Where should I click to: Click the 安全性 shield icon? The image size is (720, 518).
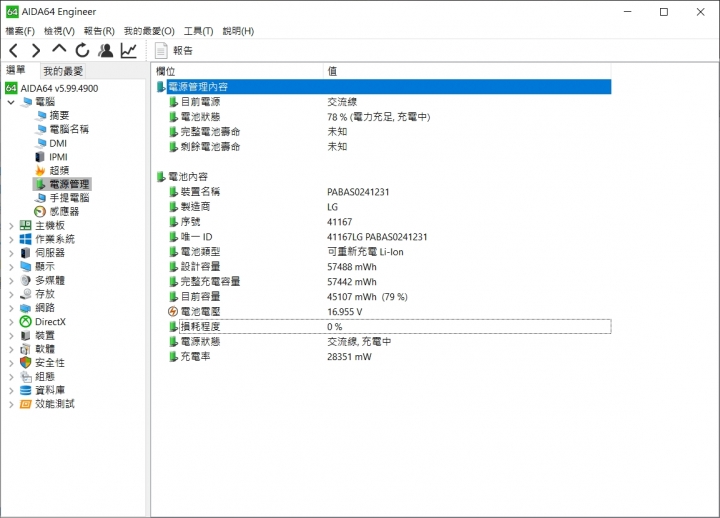coord(26,363)
